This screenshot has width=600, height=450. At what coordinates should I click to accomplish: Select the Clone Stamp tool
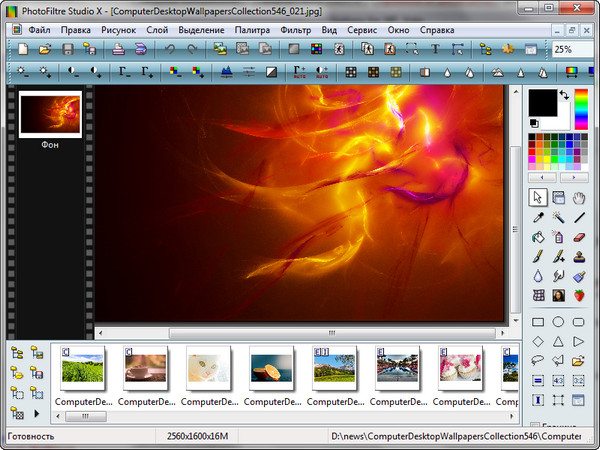(x=580, y=256)
